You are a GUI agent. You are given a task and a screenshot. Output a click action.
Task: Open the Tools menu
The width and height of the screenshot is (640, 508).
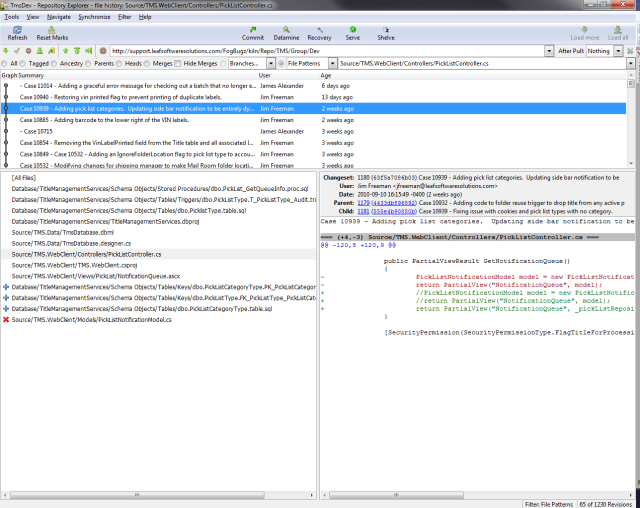click(11, 17)
